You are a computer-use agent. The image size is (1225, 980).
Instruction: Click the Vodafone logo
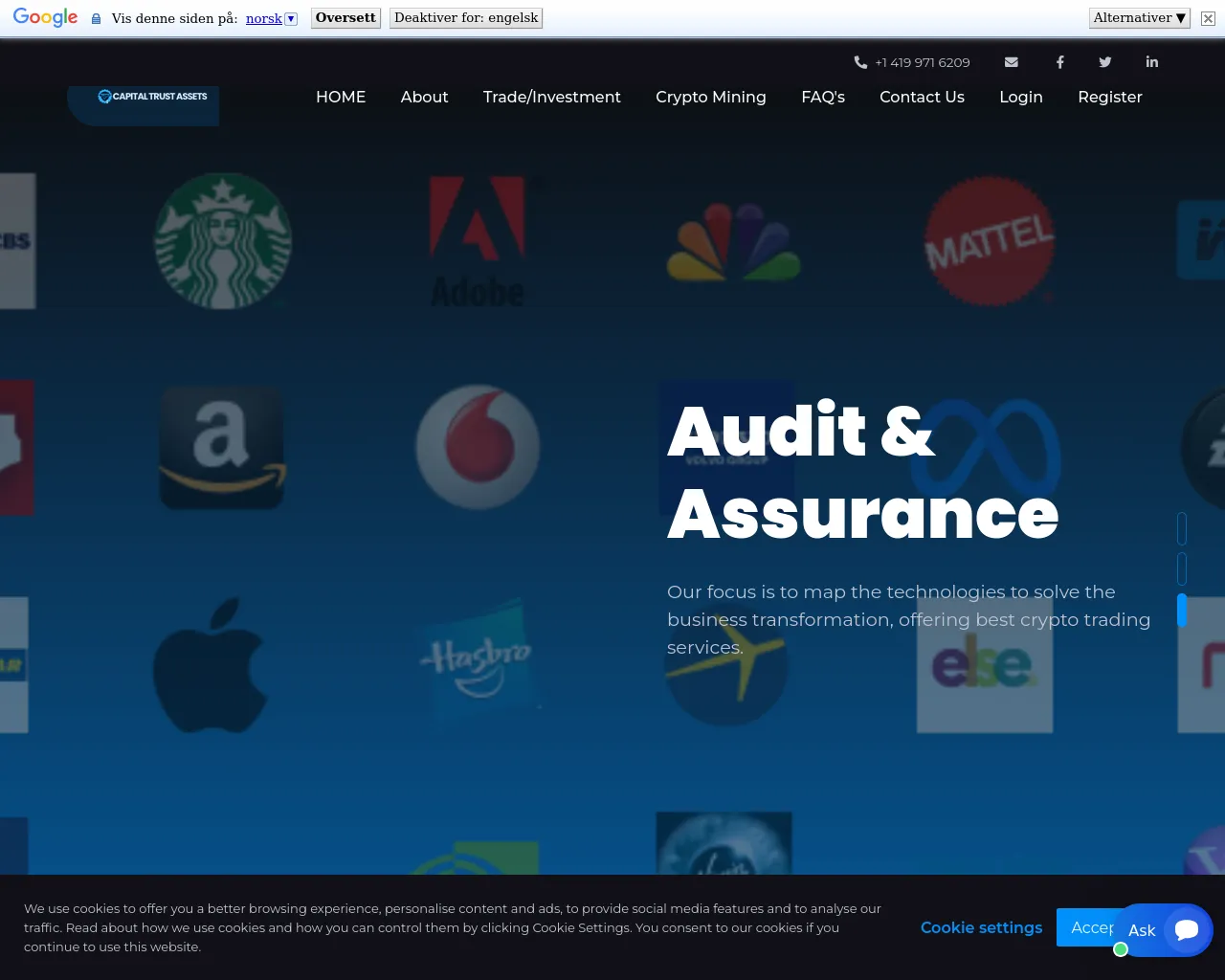pyautogui.click(x=478, y=447)
